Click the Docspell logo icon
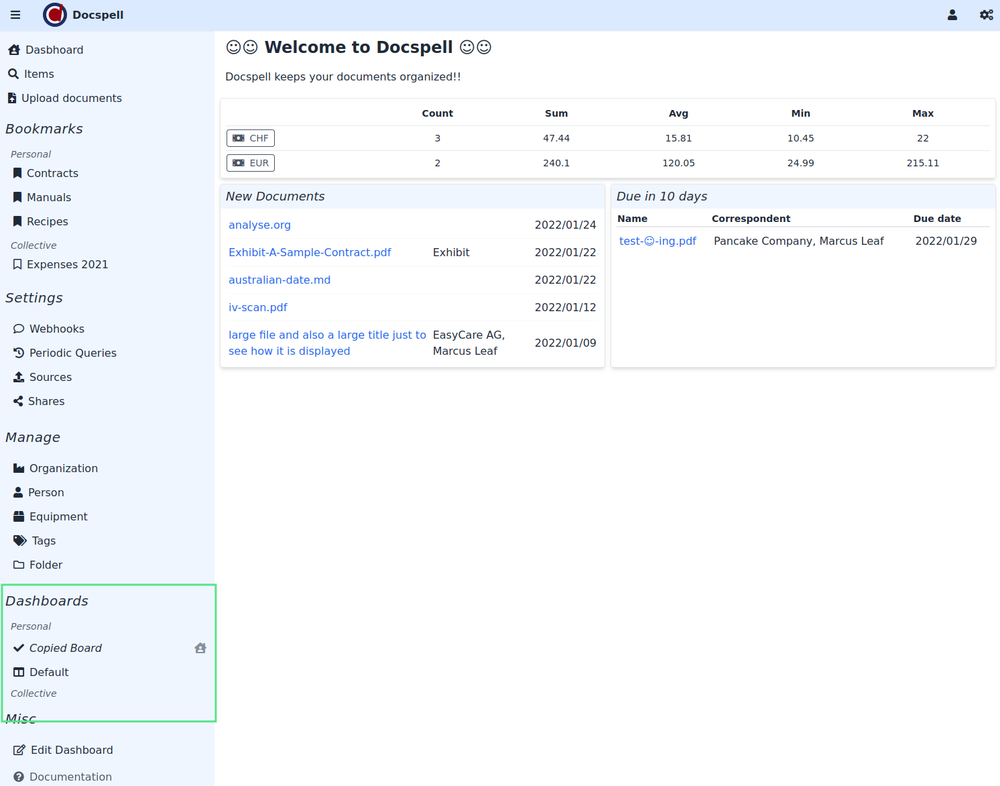The width and height of the screenshot is (1000, 786). (55, 15)
